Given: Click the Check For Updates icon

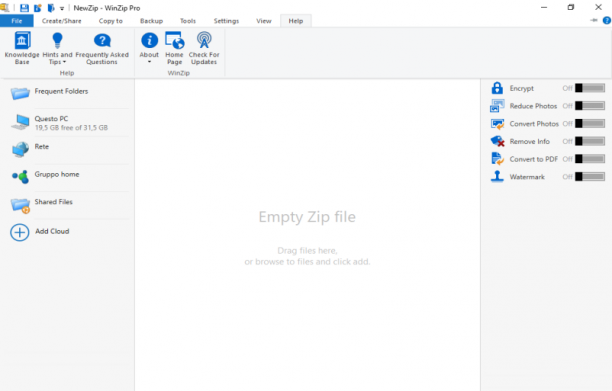Looking at the screenshot, I should (204, 41).
